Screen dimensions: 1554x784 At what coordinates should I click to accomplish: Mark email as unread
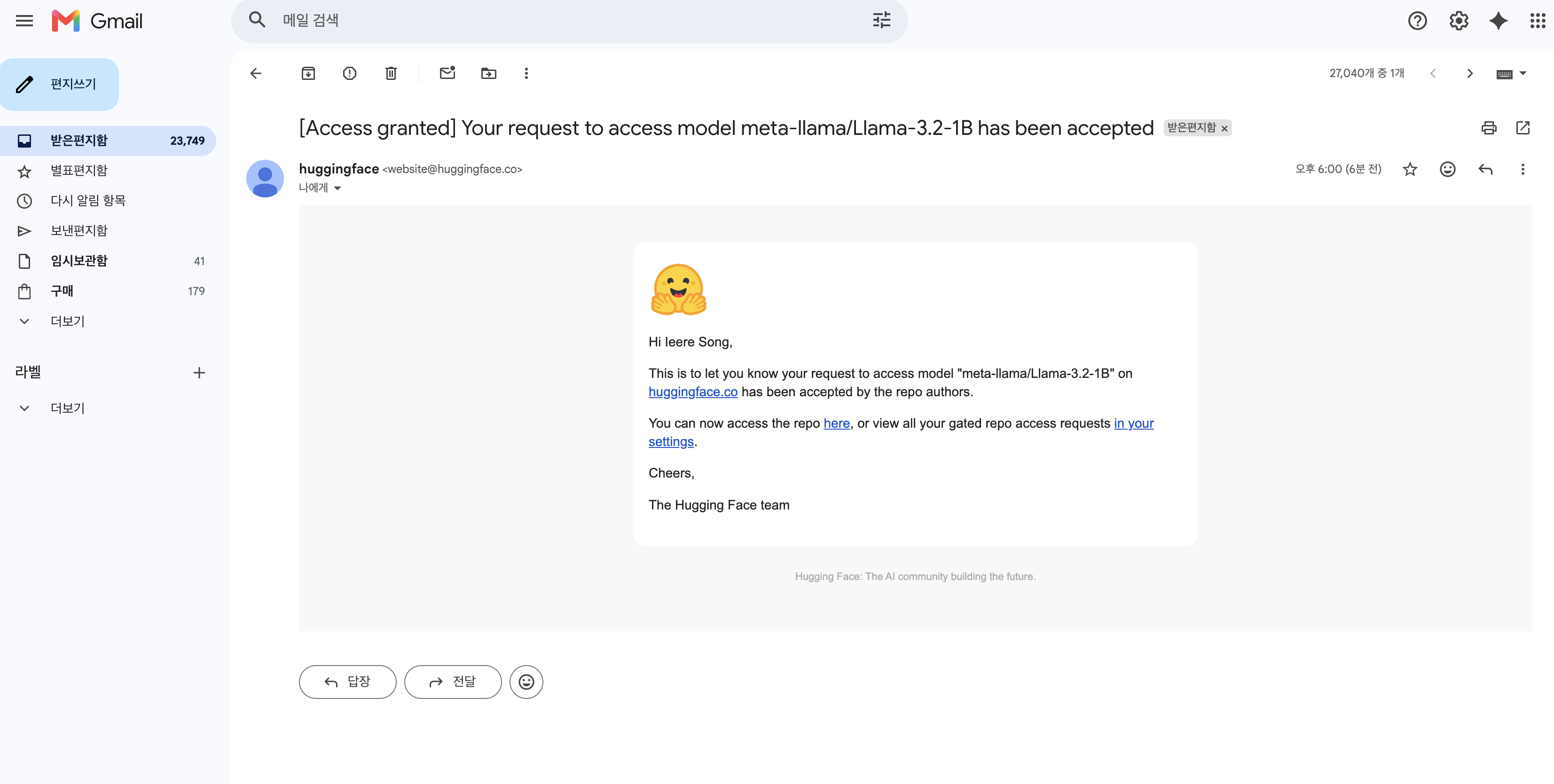[447, 73]
